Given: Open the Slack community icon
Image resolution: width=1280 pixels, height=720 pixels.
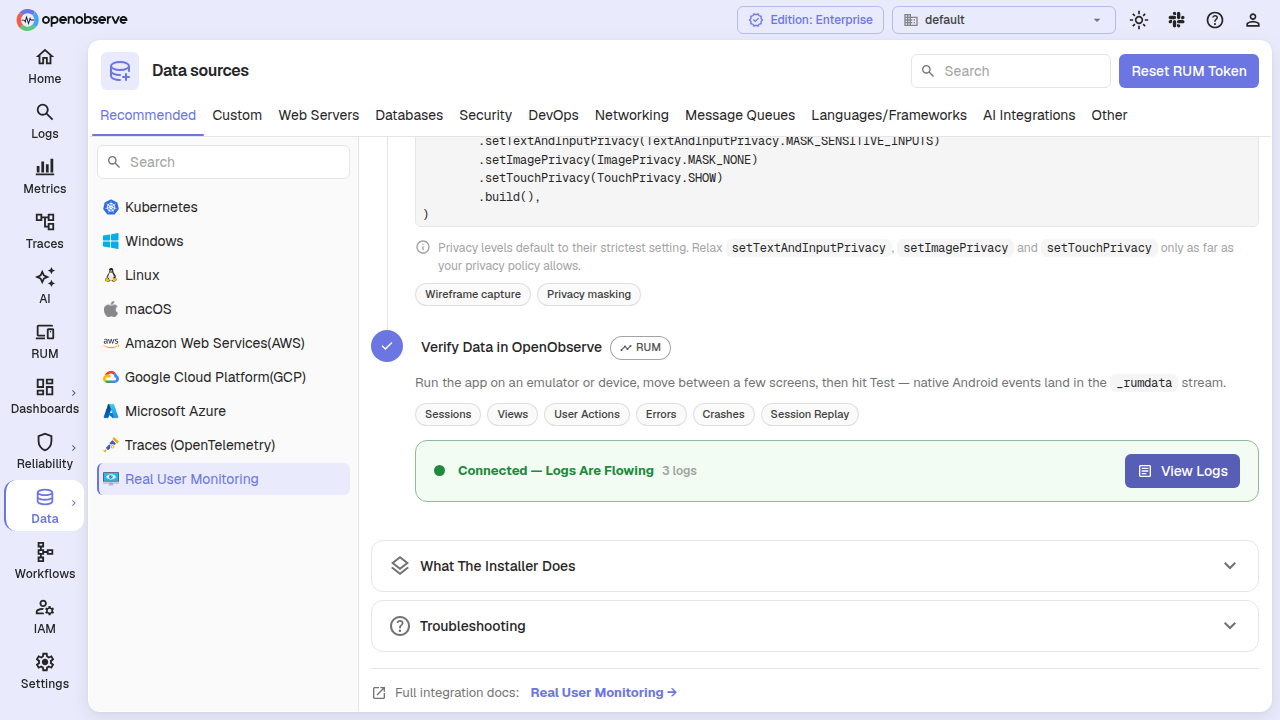Looking at the screenshot, I should click(x=1176, y=20).
